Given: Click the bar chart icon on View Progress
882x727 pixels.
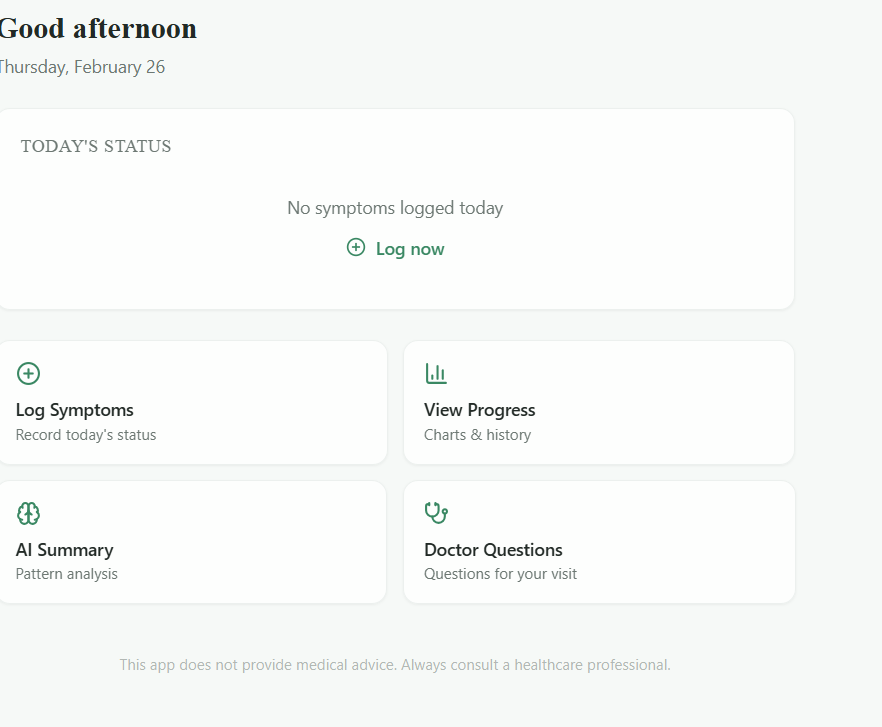Looking at the screenshot, I should [x=435, y=372].
